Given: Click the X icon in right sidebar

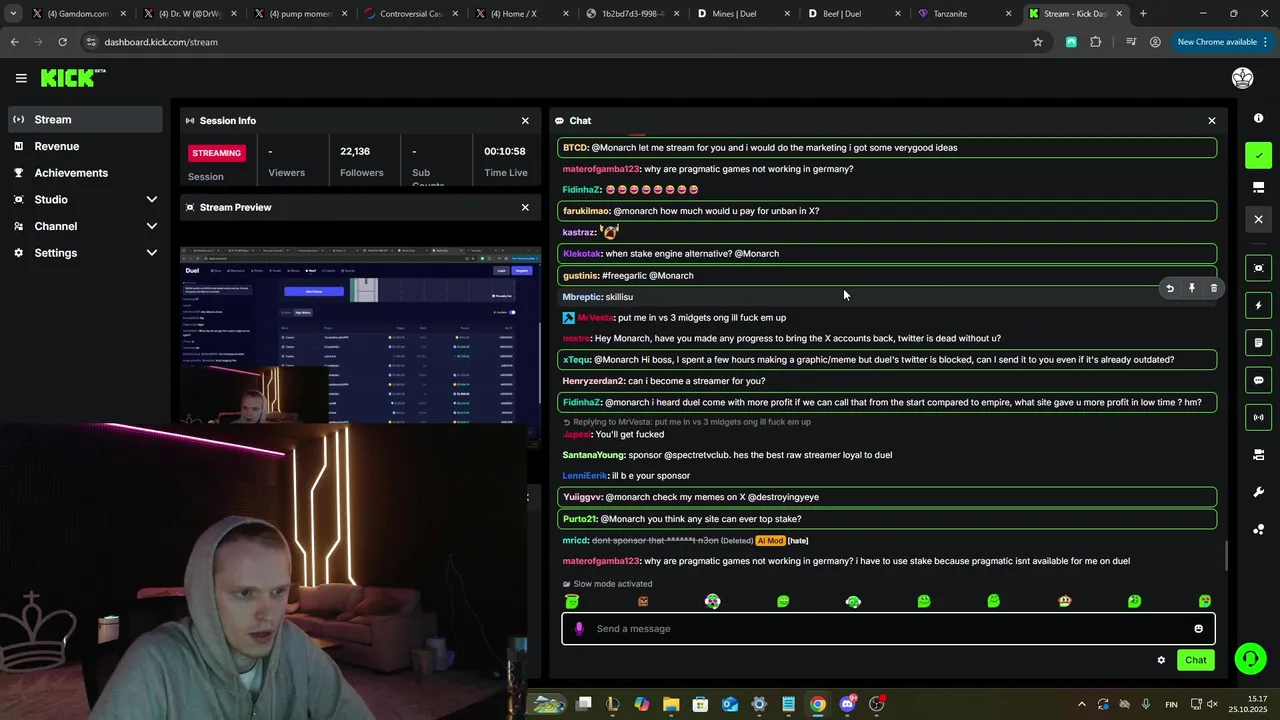Looking at the screenshot, I should (x=1259, y=219).
